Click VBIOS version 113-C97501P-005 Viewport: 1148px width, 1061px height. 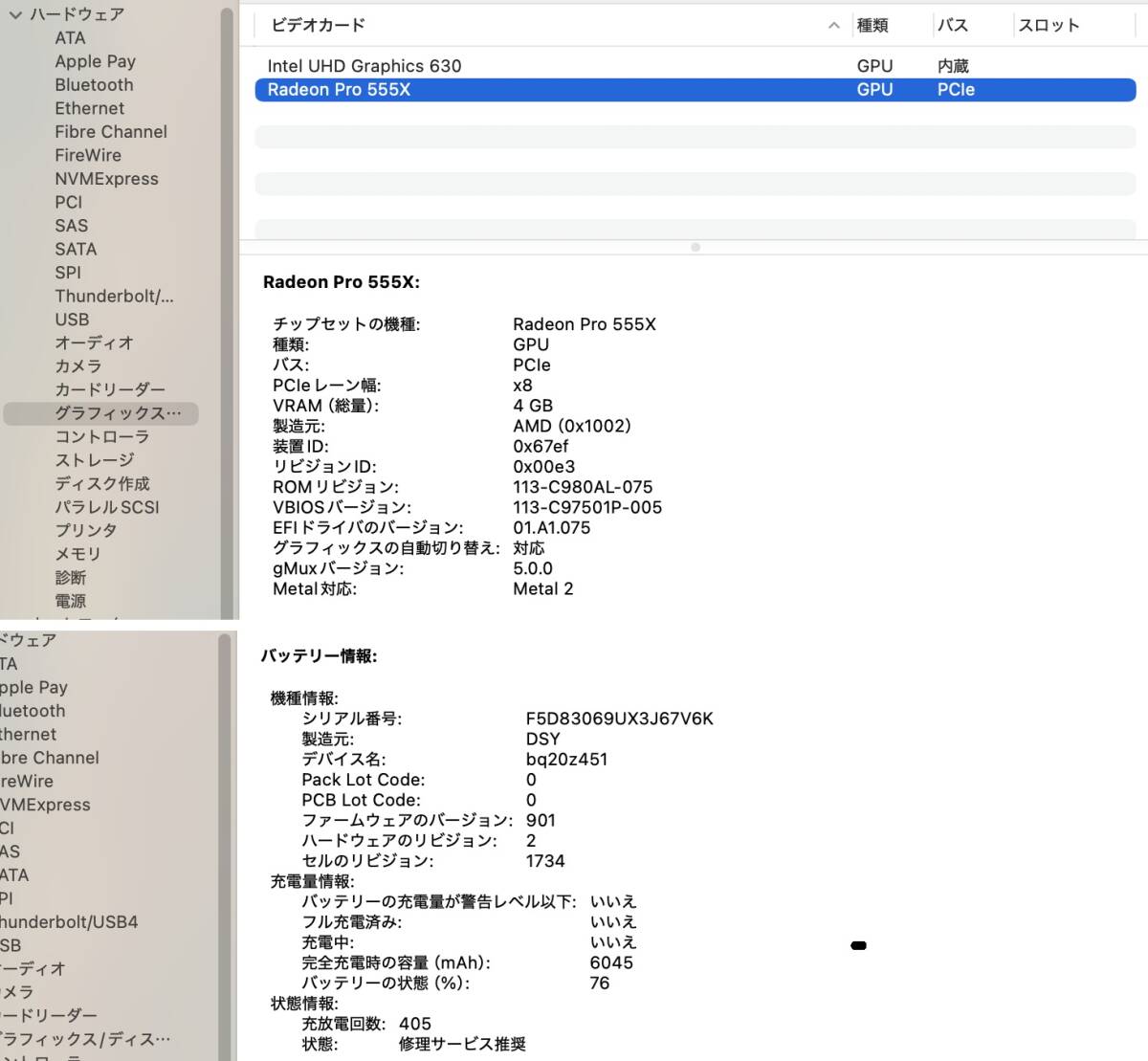pos(587,507)
